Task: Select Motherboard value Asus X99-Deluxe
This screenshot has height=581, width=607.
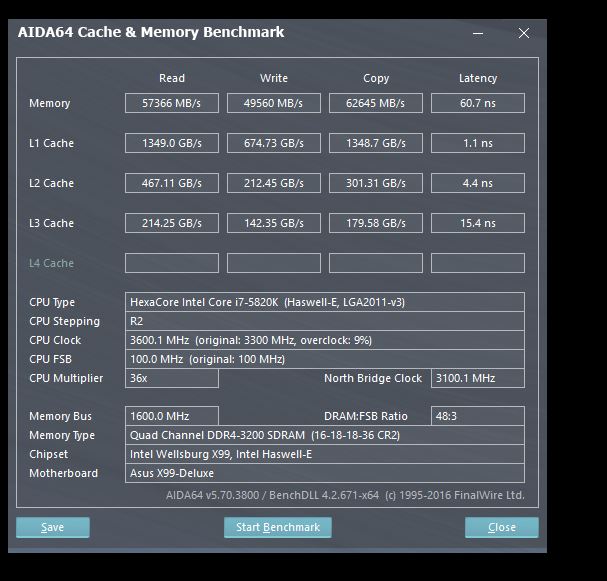Action: [325, 473]
